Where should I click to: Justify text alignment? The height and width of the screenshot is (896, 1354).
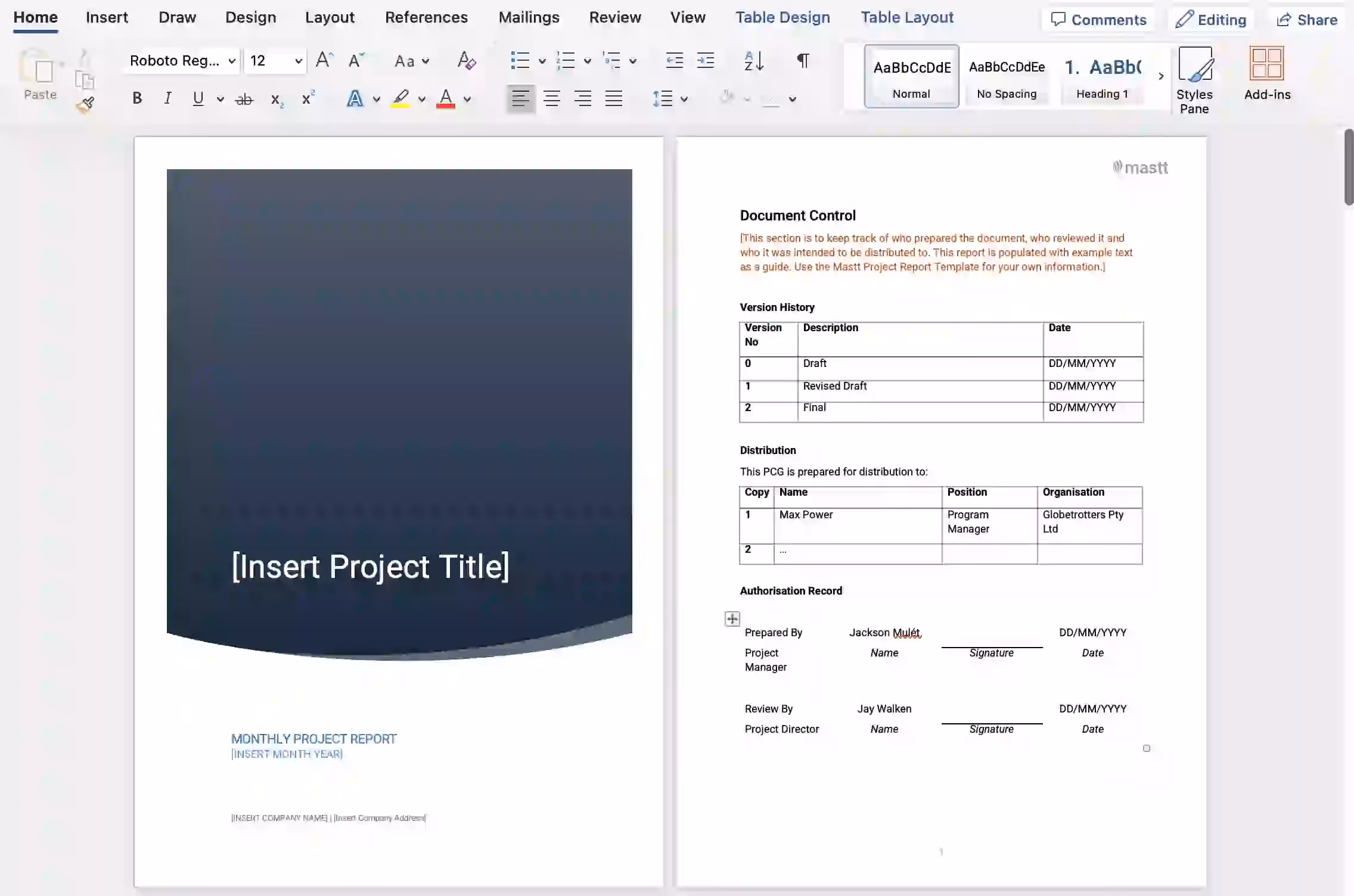tap(614, 98)
